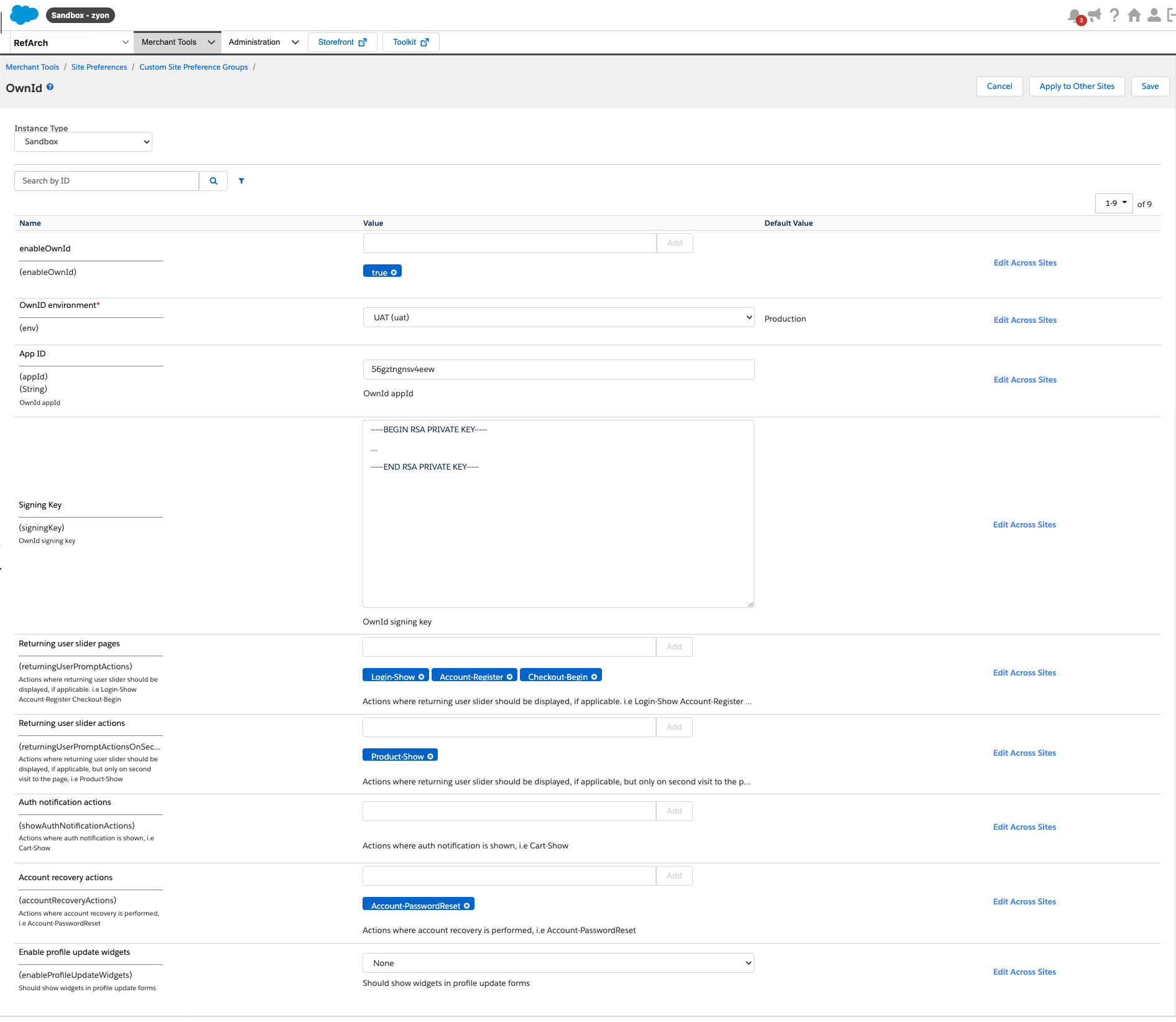Remove the 'true' value tag
Screen dimensions: 1176x1022
[394, 272]
